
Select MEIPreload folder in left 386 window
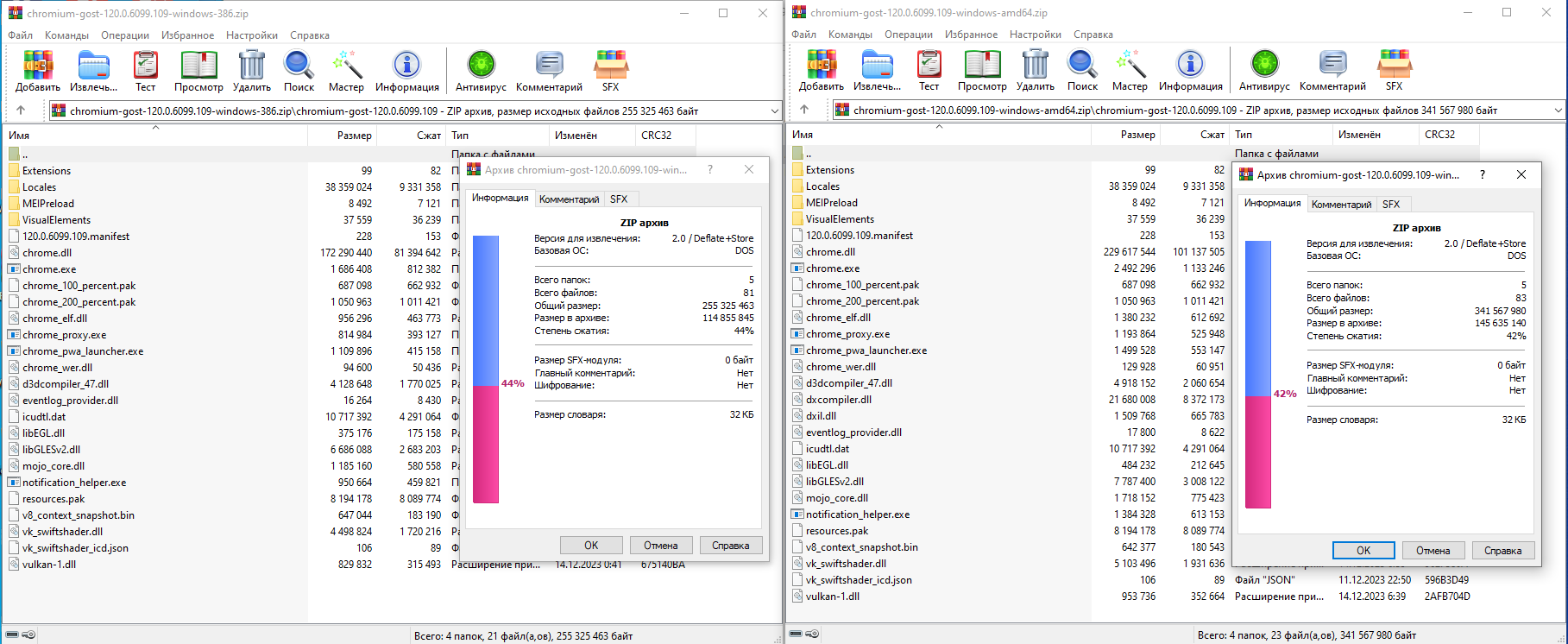[x=47, y=204]
